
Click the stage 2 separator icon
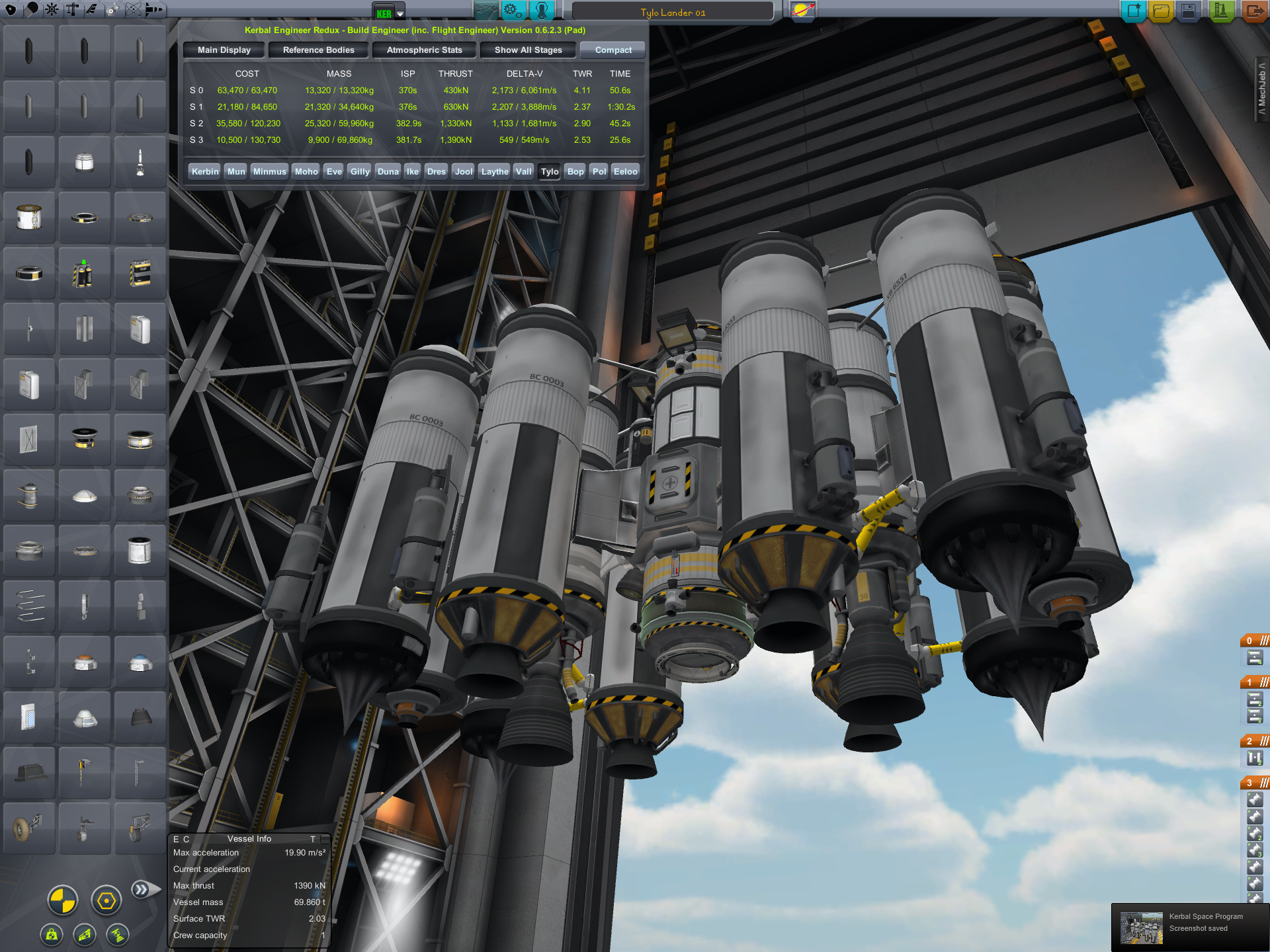[x=1255, y=758]
